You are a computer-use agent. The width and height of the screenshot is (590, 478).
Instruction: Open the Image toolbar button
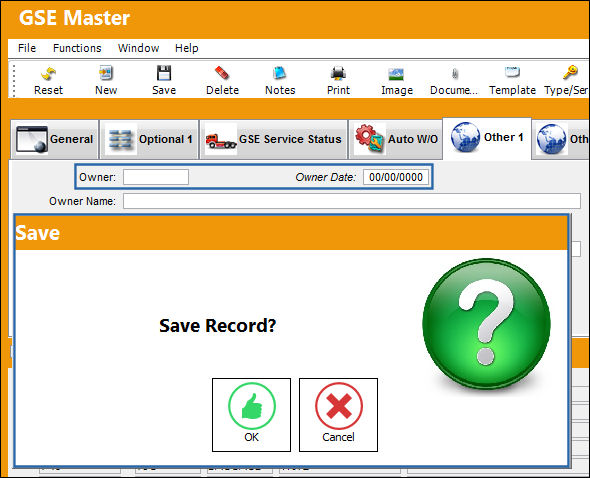point(397,80)
